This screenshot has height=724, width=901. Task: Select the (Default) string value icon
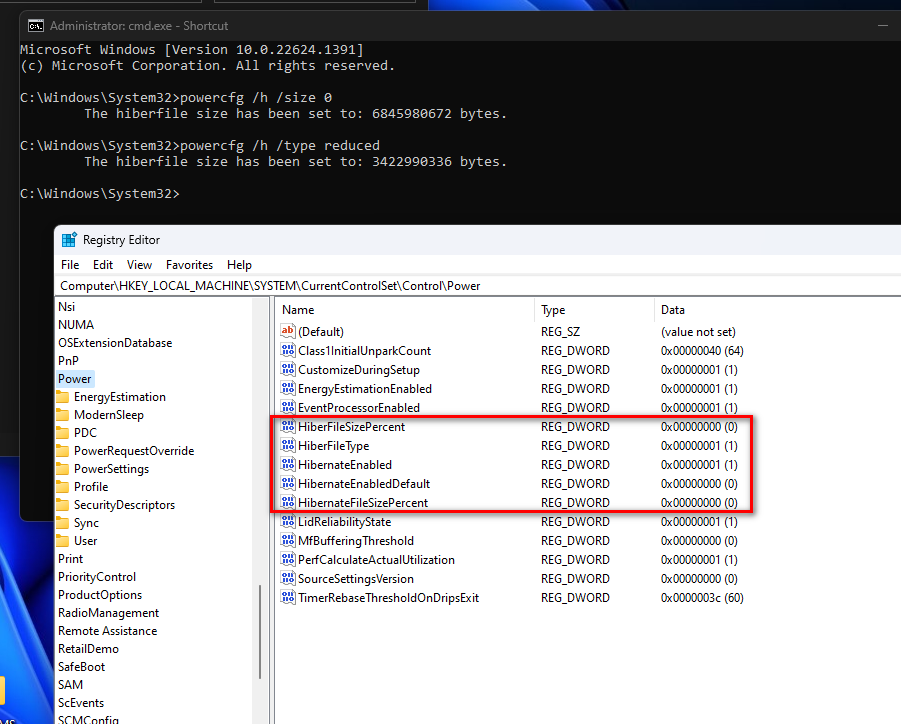(x=287, y=331)
